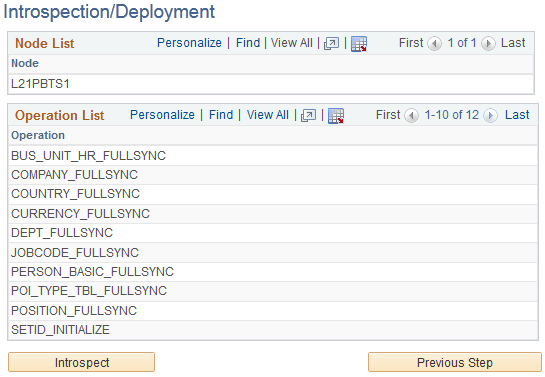Jump to Last in Operation List
The image size is (545, 377).
point(517,115)
